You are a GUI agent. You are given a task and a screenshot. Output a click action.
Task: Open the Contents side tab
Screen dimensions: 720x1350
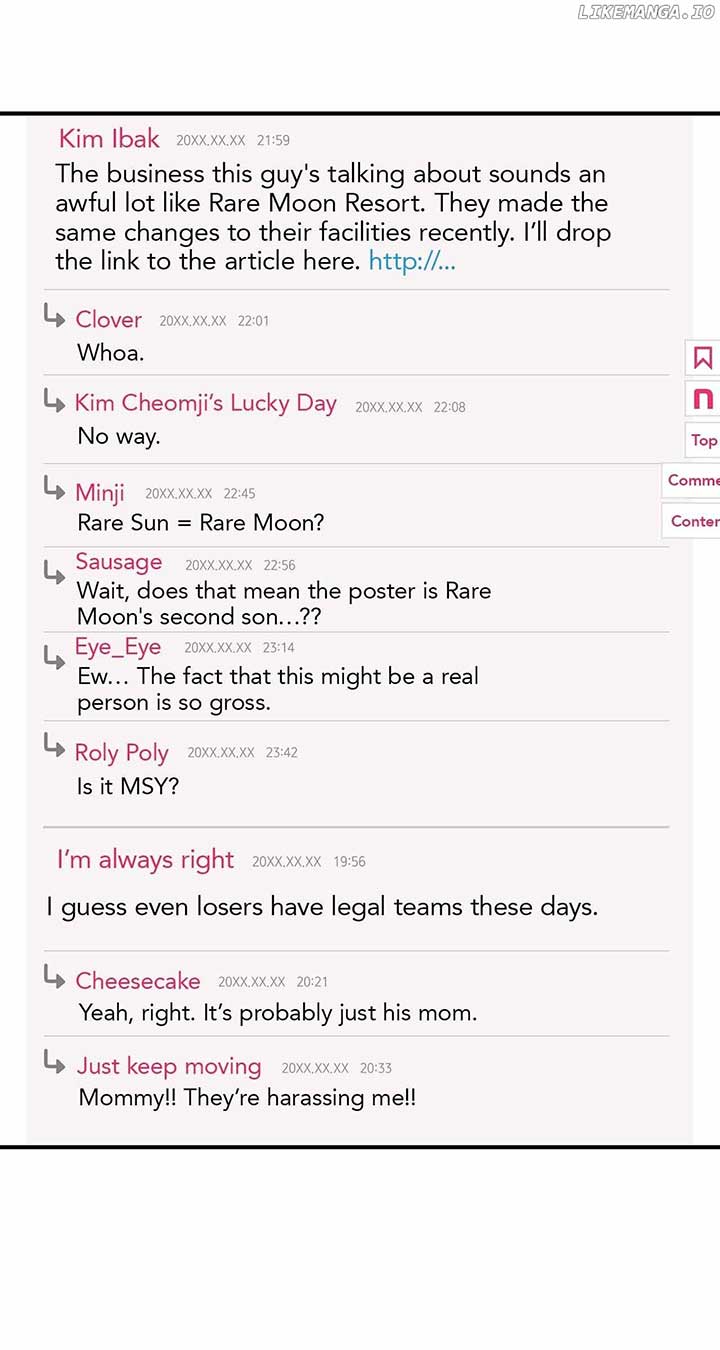click(693, 521)
